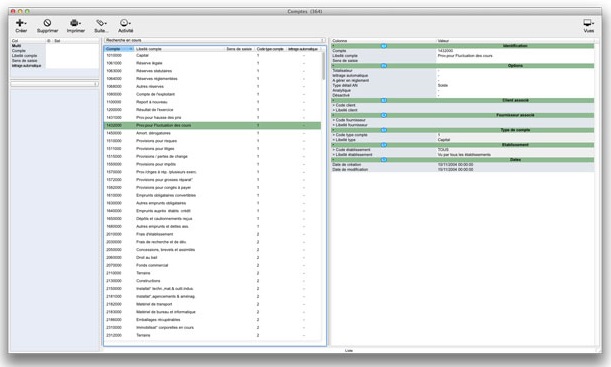Click blue badge on Type de compte header
The height and width of the screenshot is (367, 611).
point(384,130)
